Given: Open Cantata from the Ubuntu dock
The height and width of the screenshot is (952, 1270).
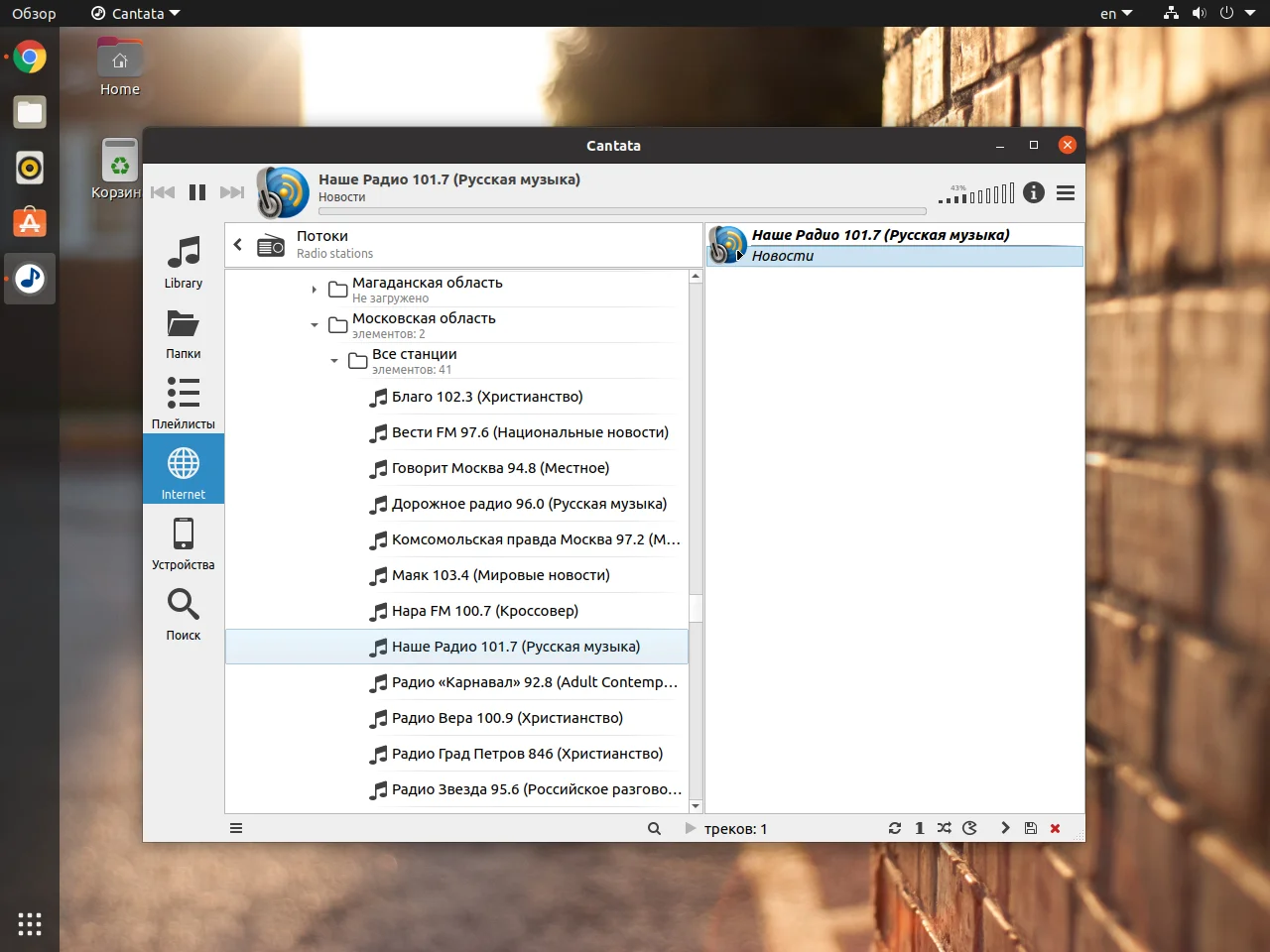Looking at the screenshot, I should 30,279.
